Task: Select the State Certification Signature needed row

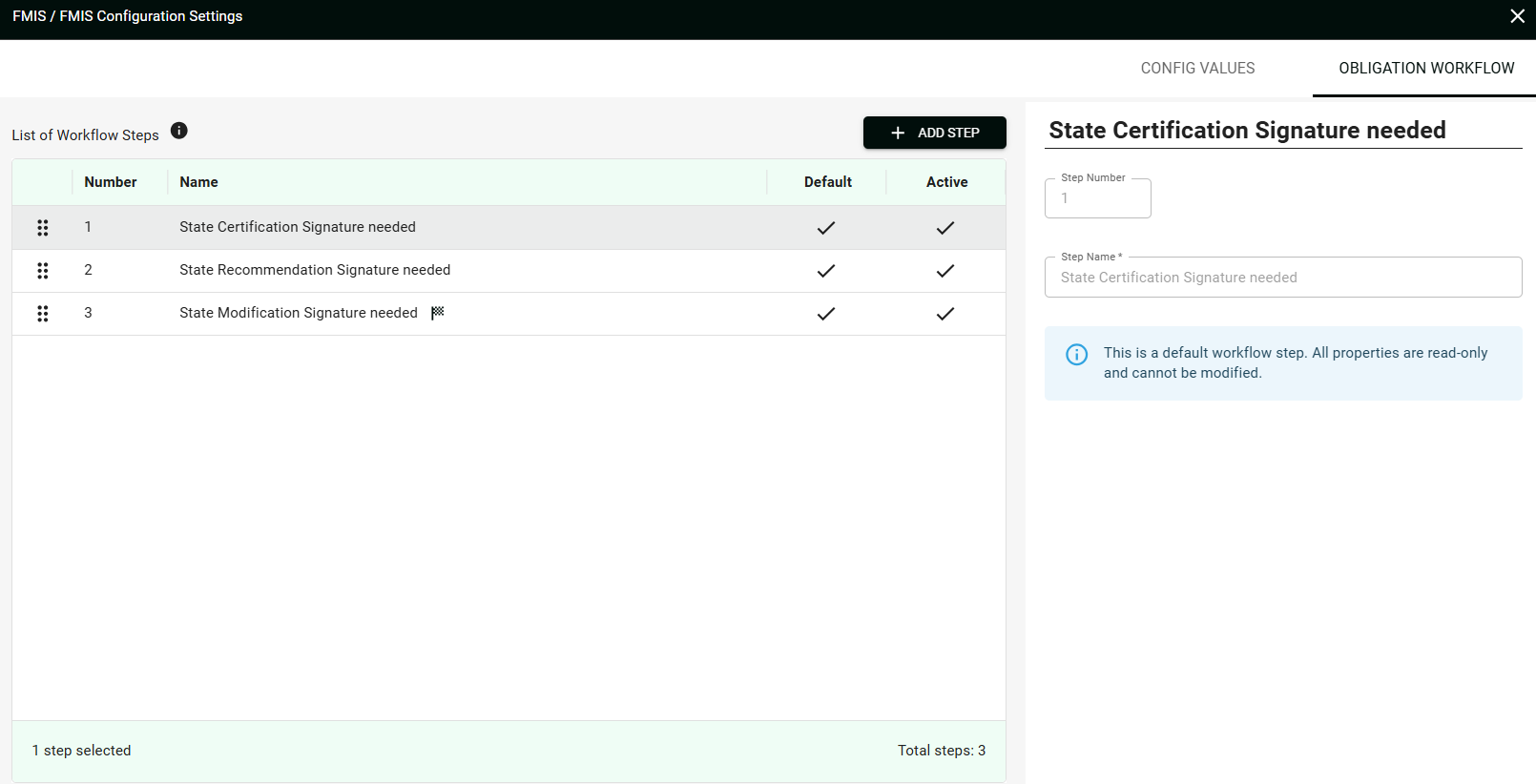Action: click(509, 228)
